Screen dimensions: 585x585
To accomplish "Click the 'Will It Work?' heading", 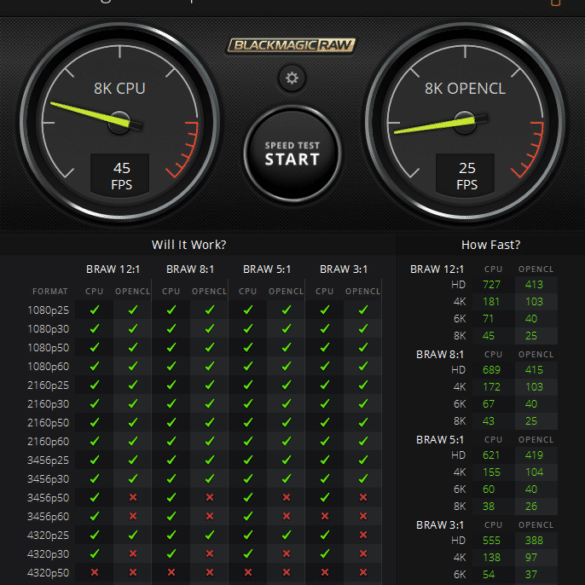I will click(x=189, y=245).
